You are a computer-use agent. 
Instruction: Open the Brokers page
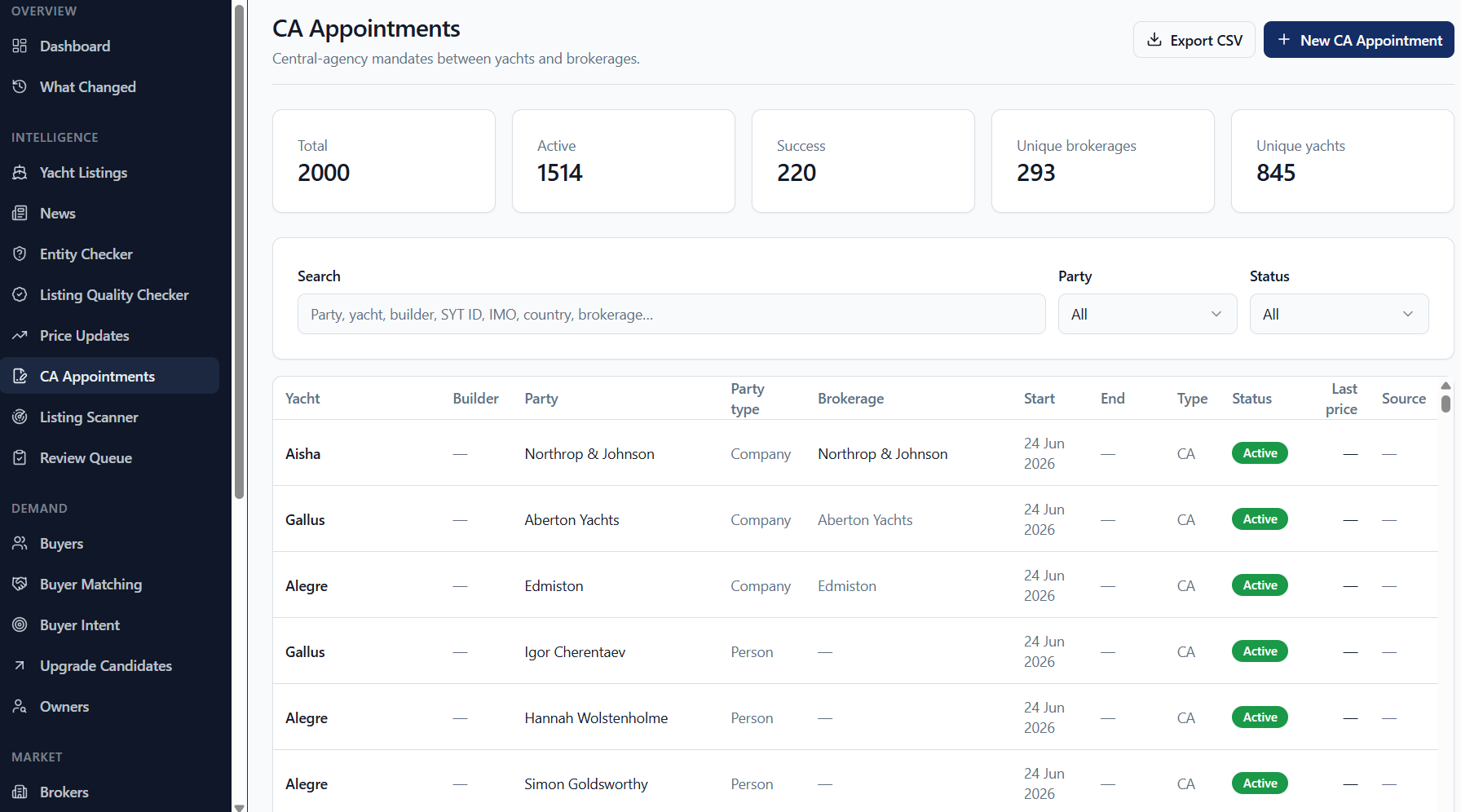click(109, 792)
